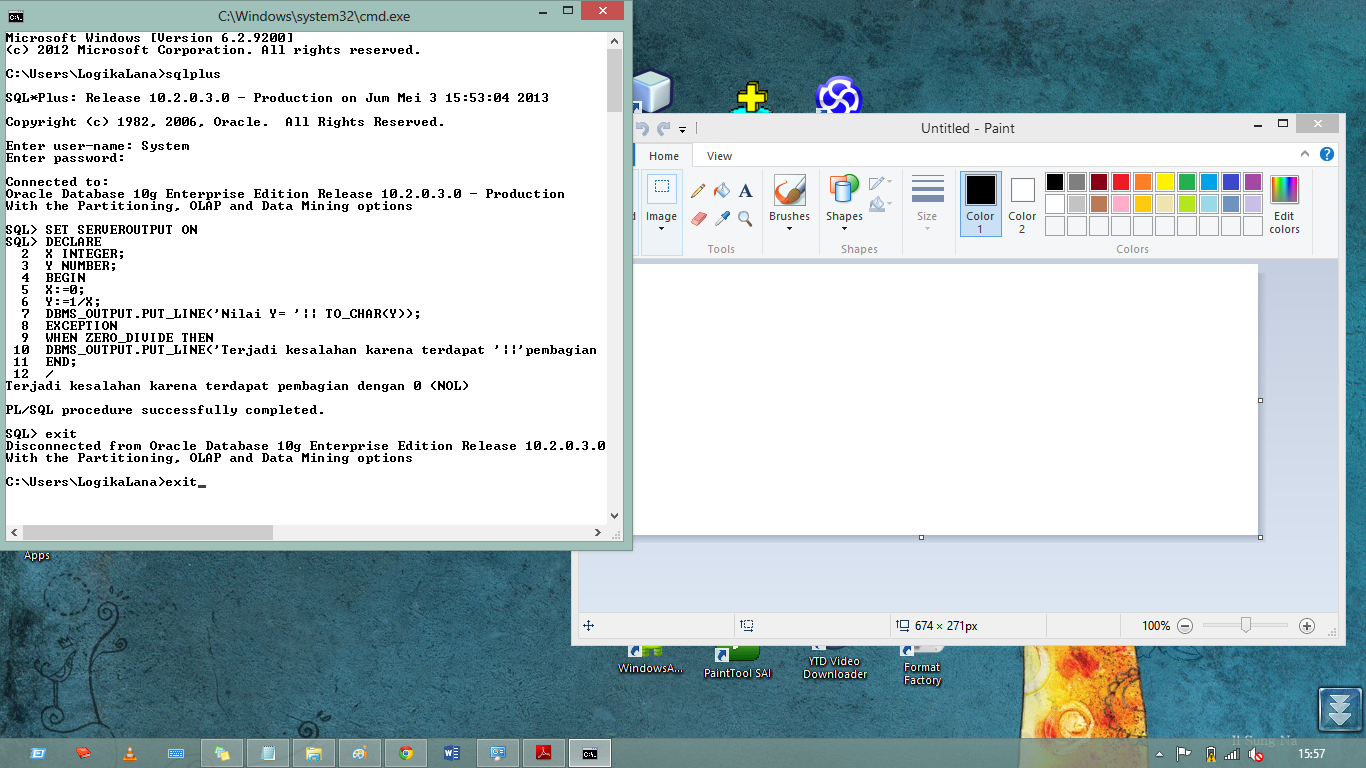Viewport: 1366px width, 768px height.
Task: Open the shape Outline dropdown
Action: tap(879, 183)
